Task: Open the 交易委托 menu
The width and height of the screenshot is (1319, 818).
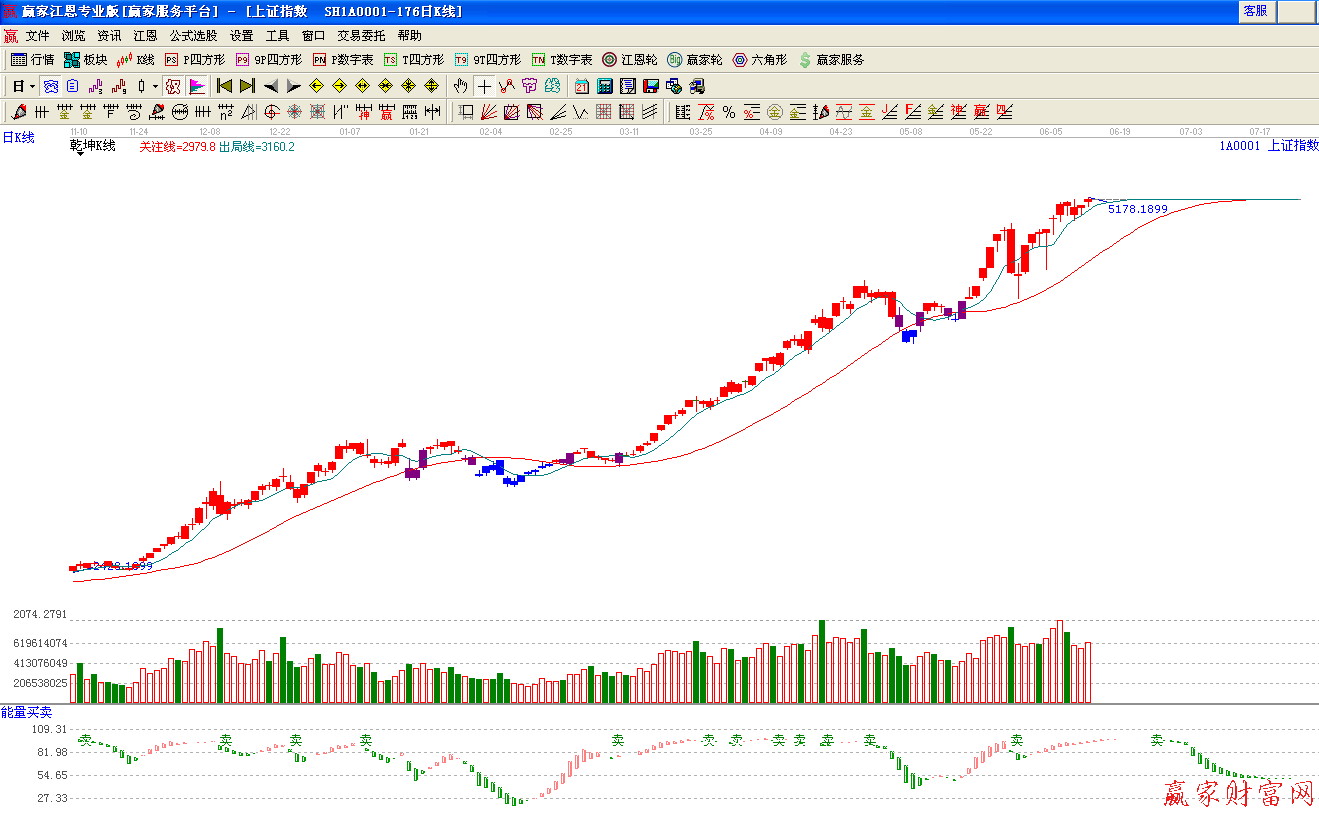Action: tap(361, 35)
